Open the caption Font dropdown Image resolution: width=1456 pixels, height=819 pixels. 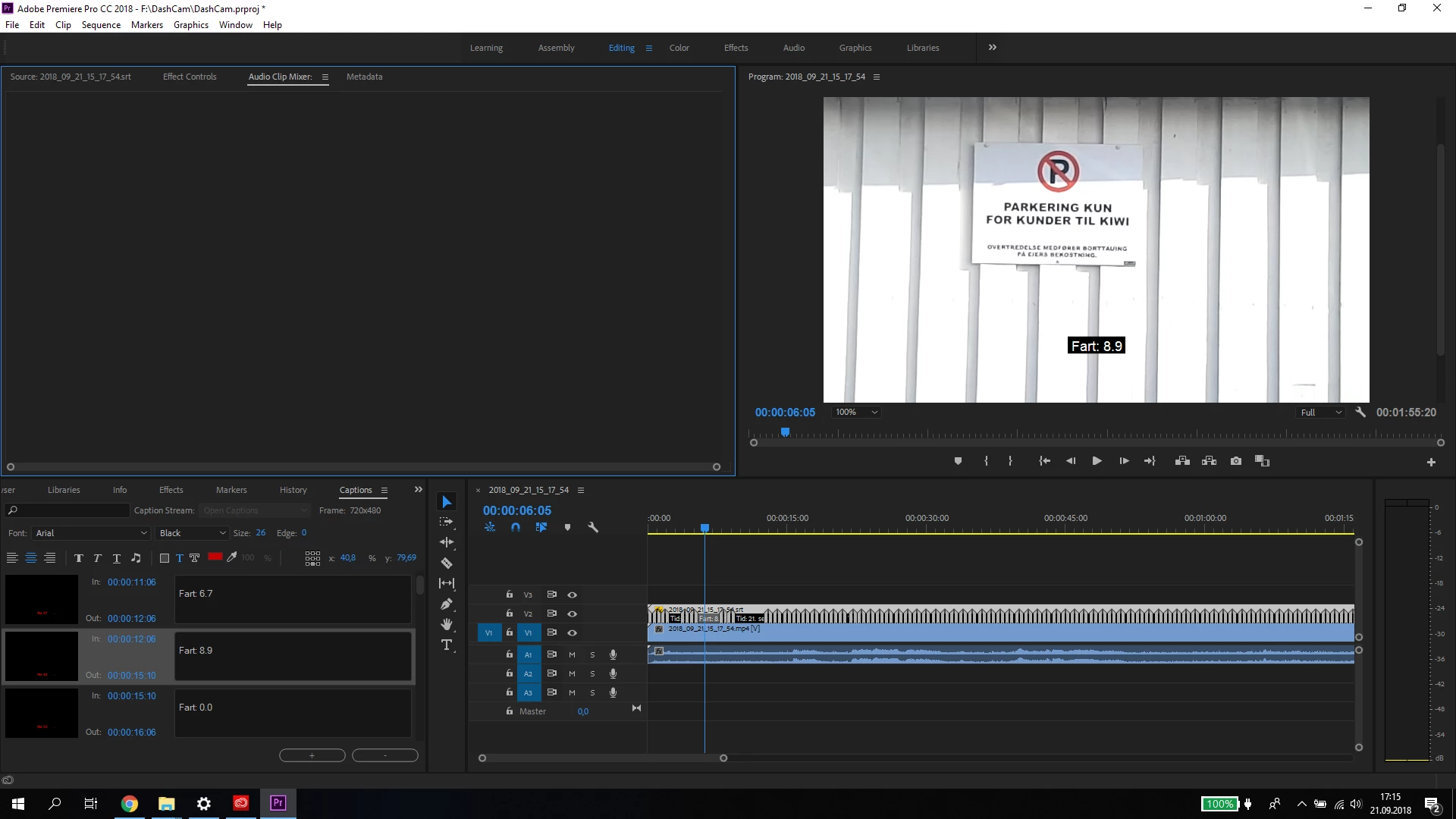click(x=91, y=533)
